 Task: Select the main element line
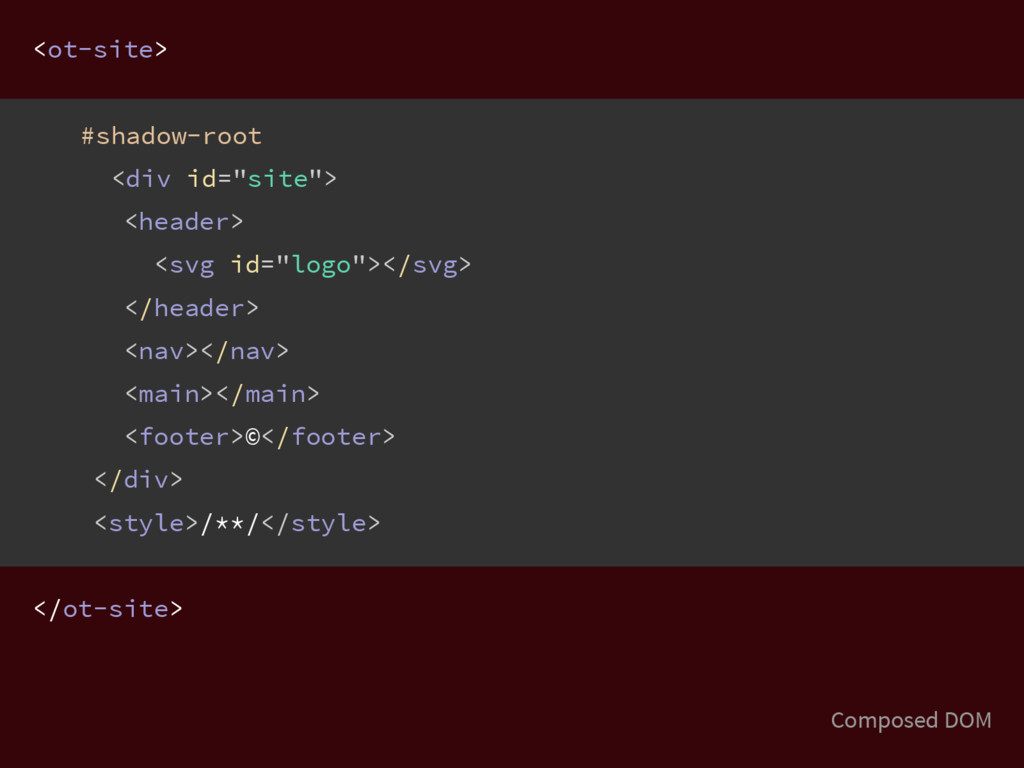click(x=222, y=394)
